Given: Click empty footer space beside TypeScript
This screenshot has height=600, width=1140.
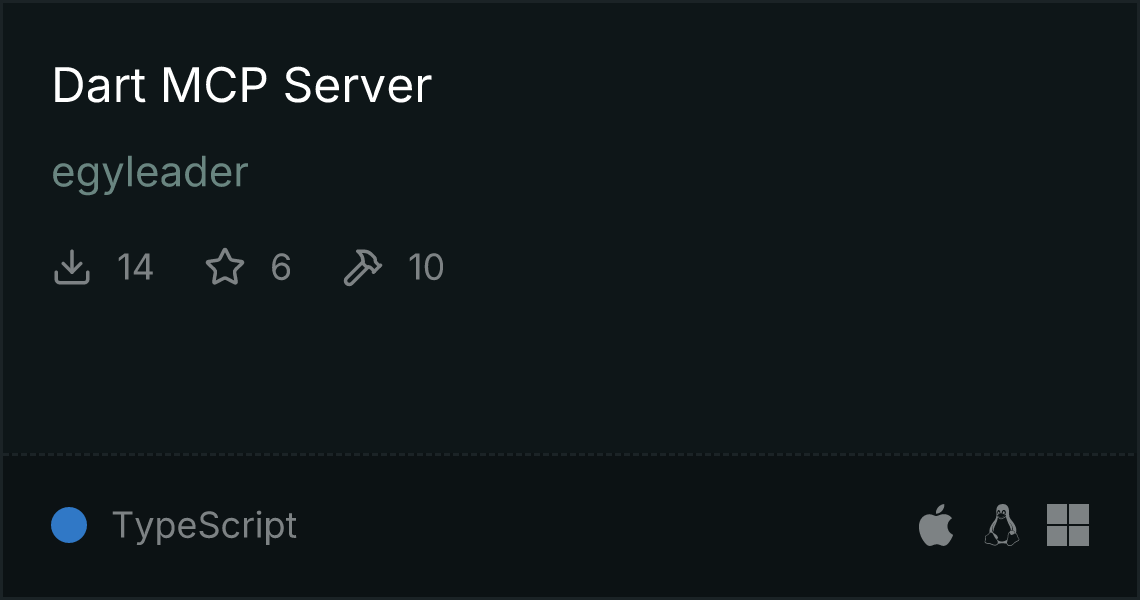Looking at the screenshot, I should tap(603, 525).
